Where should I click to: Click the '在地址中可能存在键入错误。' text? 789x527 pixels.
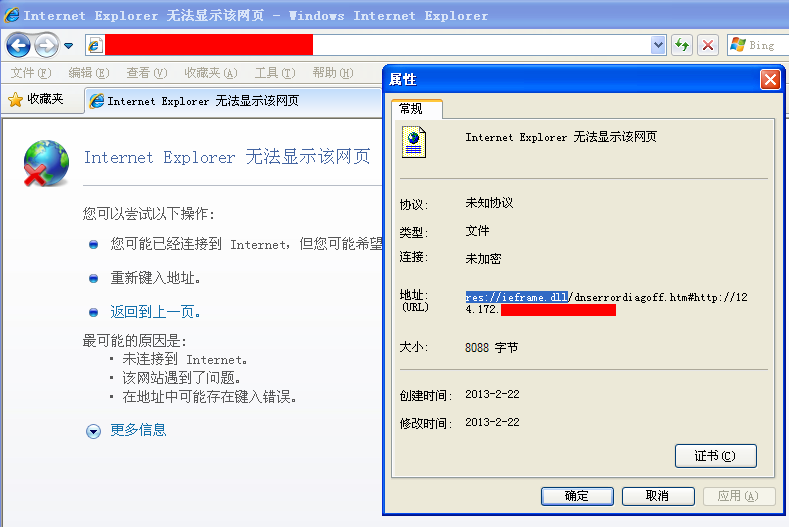[209, 397]
